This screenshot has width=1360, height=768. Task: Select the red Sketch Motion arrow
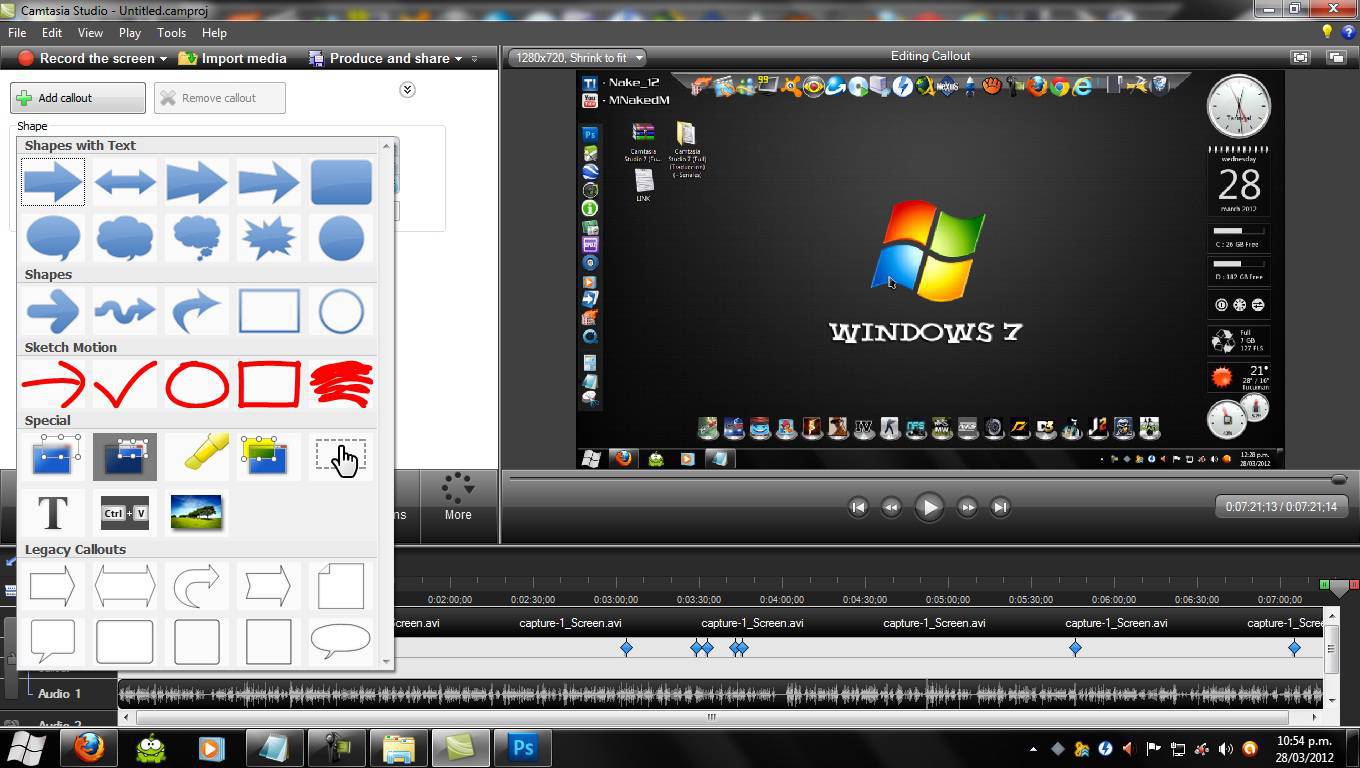53,385
